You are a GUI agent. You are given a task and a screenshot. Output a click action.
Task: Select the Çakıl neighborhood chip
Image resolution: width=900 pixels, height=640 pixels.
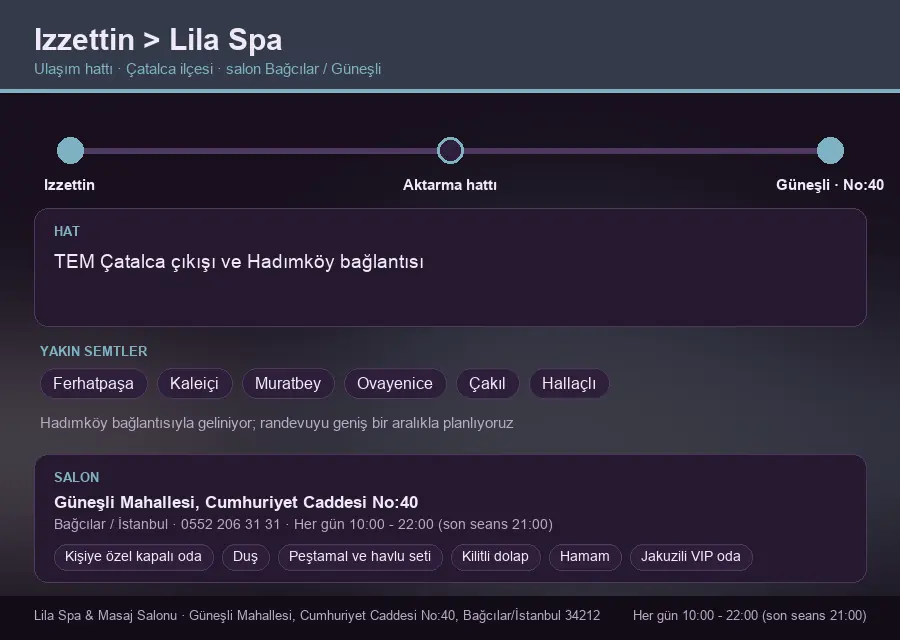(x=487, y=383)
